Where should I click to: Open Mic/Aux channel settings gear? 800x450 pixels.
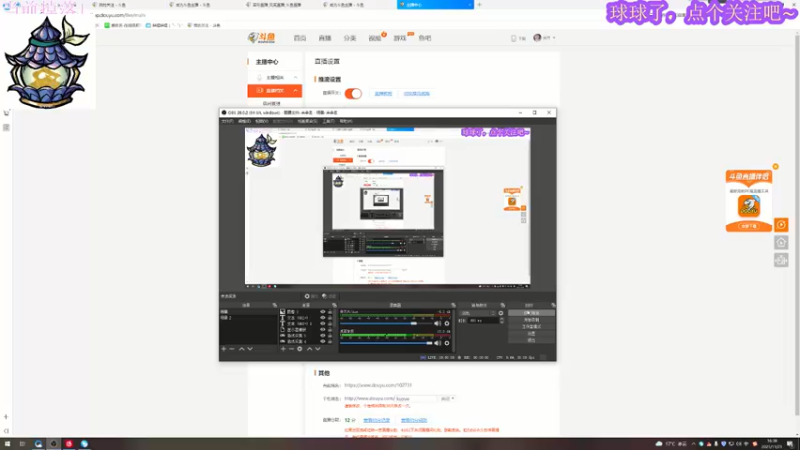click(x=447, y=323)
